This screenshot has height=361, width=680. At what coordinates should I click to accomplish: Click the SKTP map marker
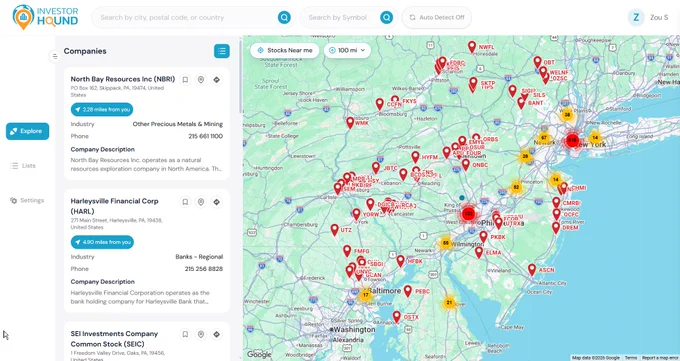[x=473, y=83]
